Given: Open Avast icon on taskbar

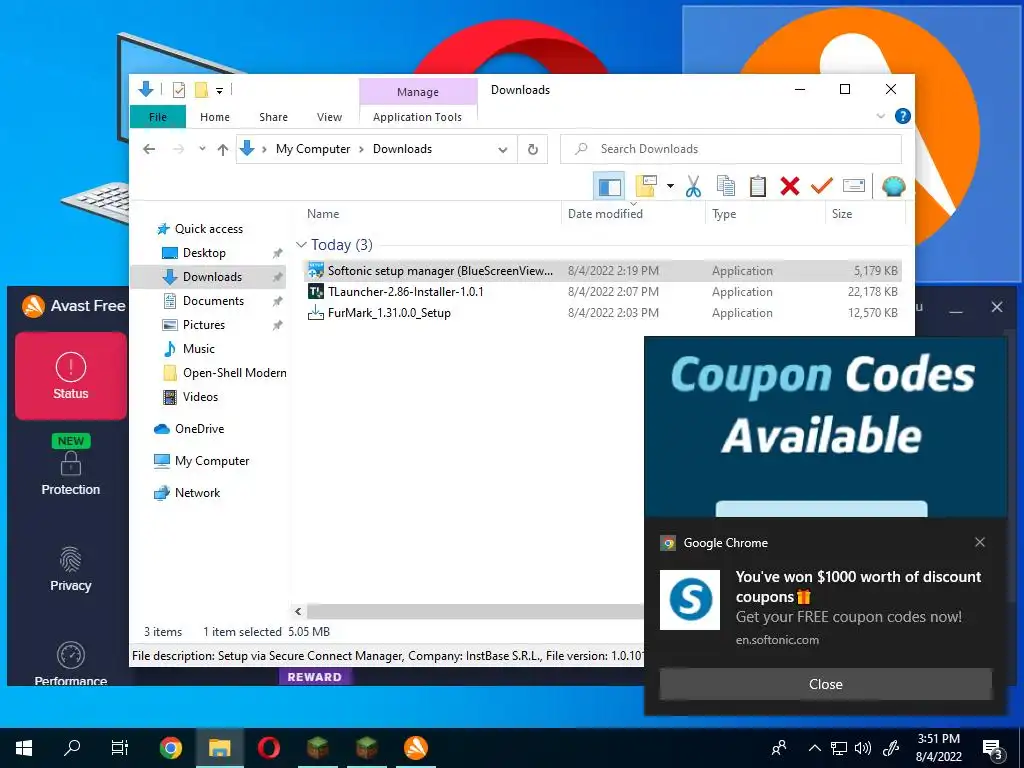Looking at the screenshot, I should tap(416, 748).
